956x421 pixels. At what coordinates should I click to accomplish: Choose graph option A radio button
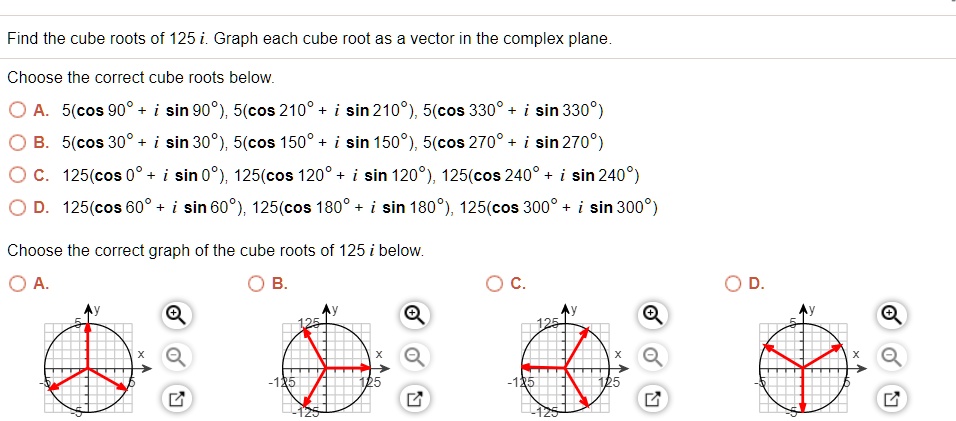[x=17, y=283]
